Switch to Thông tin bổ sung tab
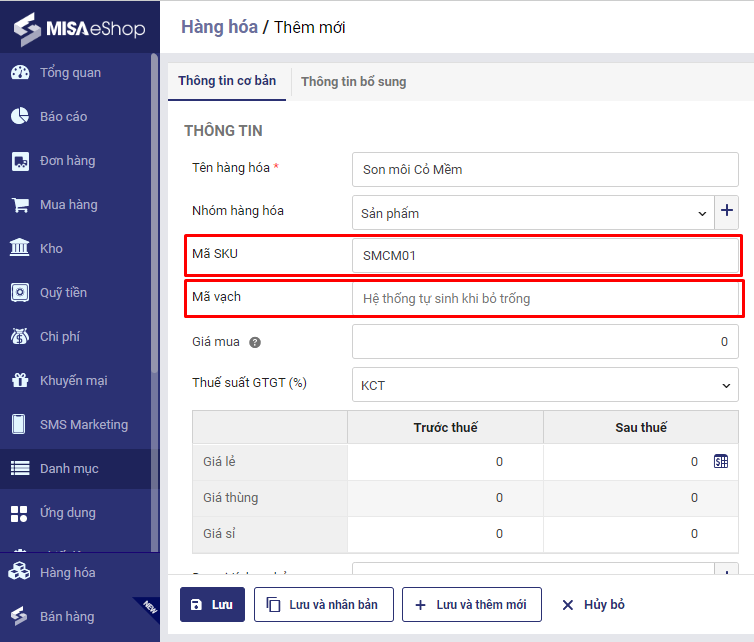Screen dimensions: 754x642 (353, 82)
